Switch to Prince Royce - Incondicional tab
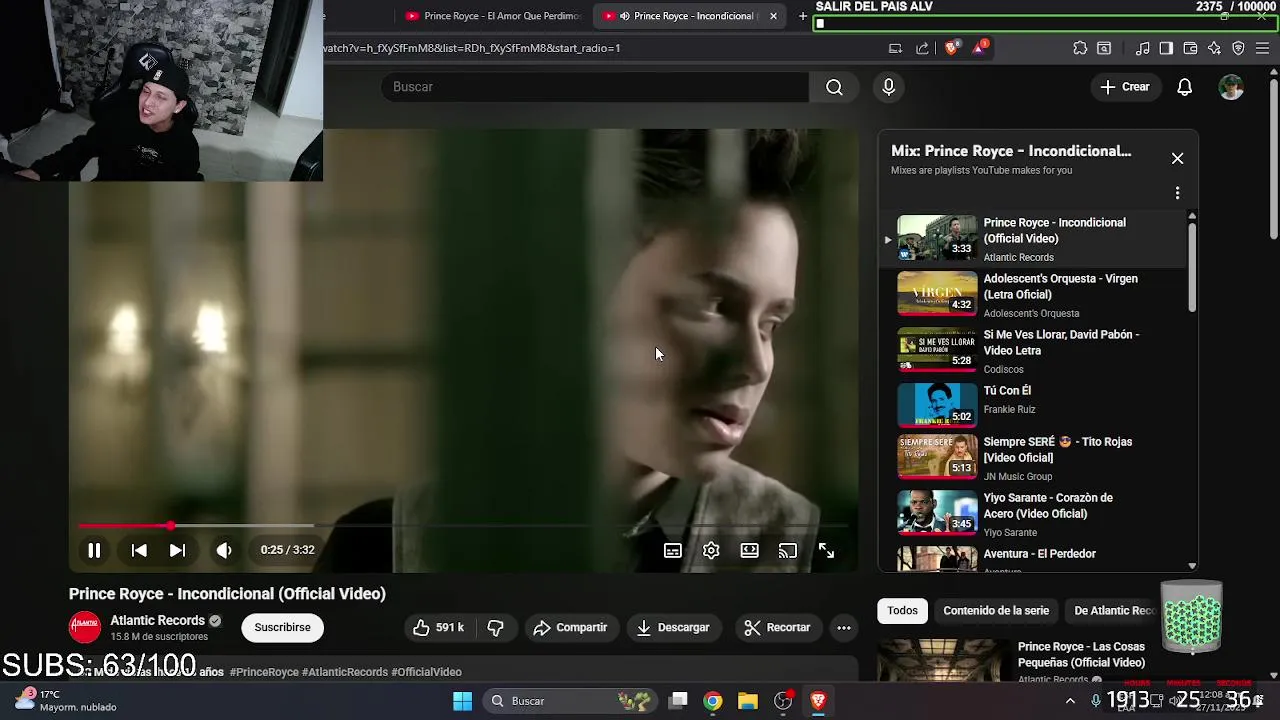This screenshot has width=1280, height=720. pos(690,16)
